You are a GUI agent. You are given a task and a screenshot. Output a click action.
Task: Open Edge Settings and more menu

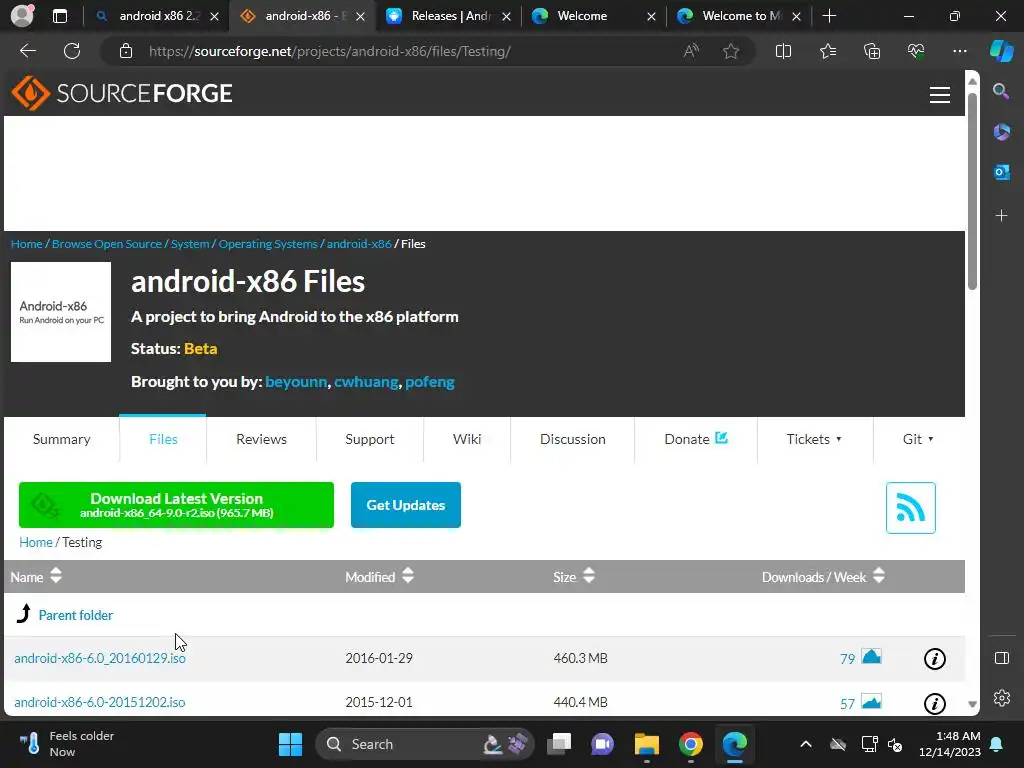(x=959, y=51)
